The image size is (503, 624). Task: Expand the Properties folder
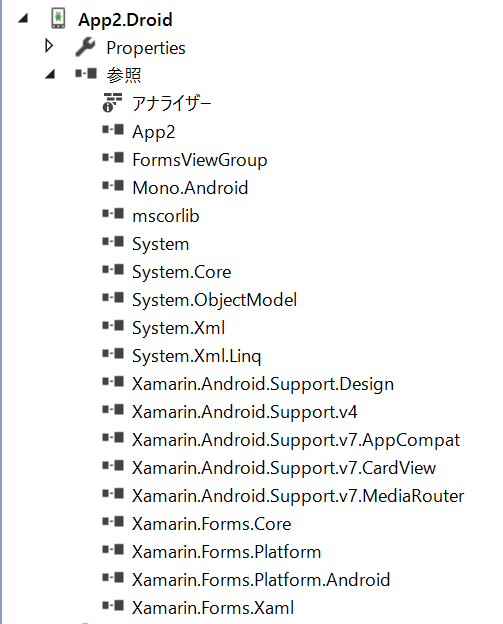(49, 46)
